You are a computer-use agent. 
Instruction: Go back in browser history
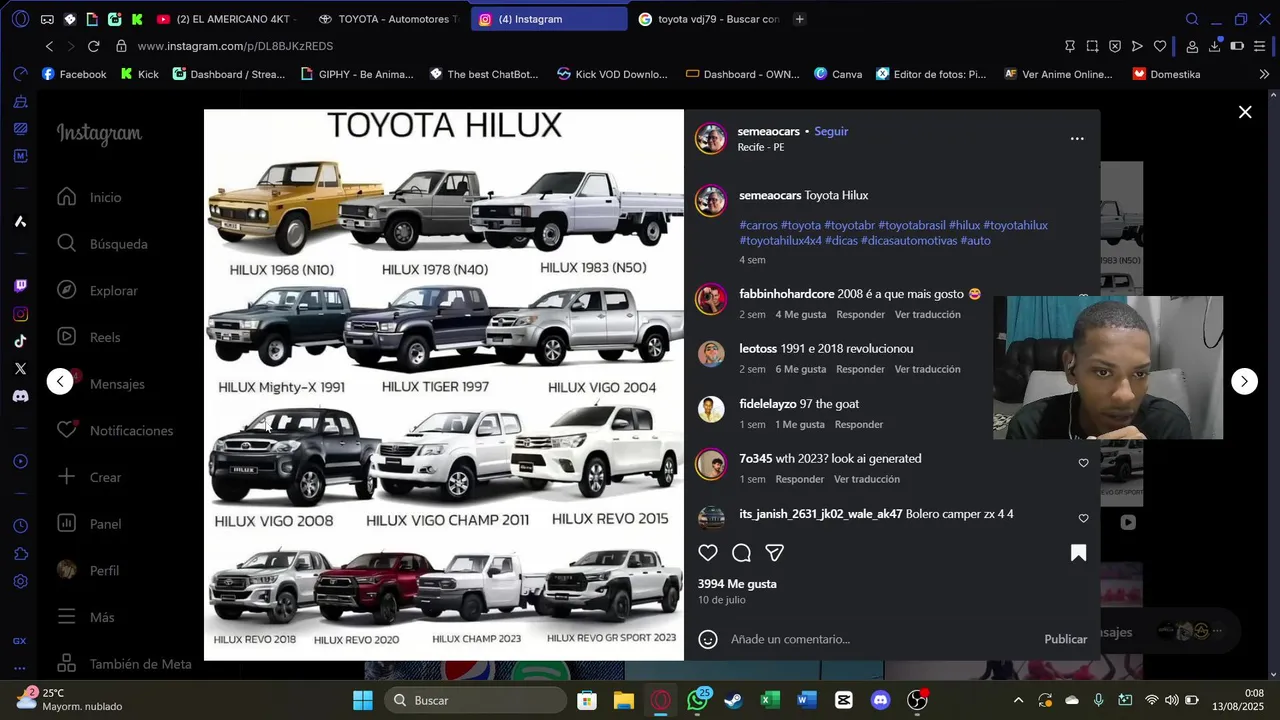click(49, 46)
